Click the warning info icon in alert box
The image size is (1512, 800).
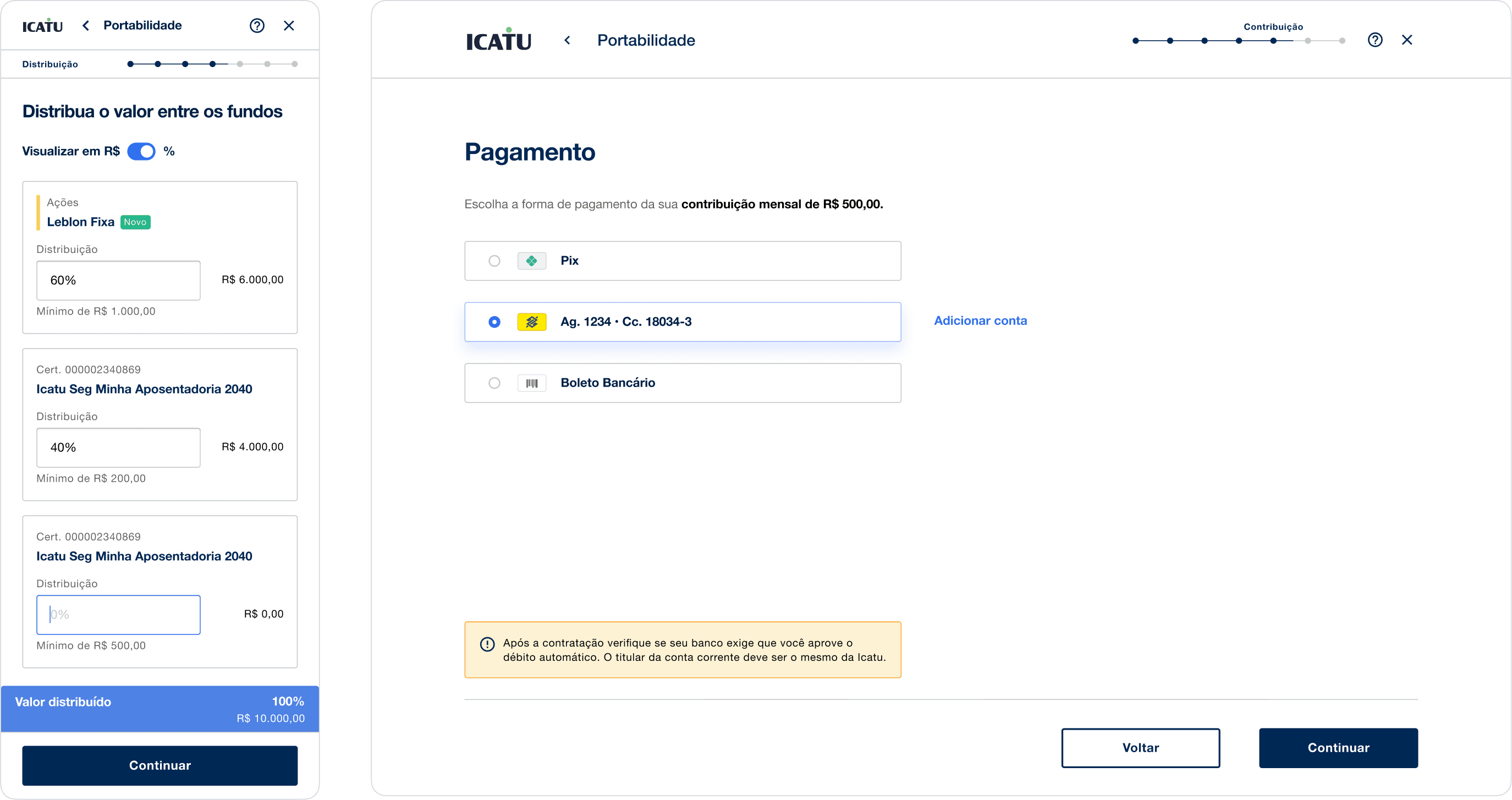[x=487, y=644]
